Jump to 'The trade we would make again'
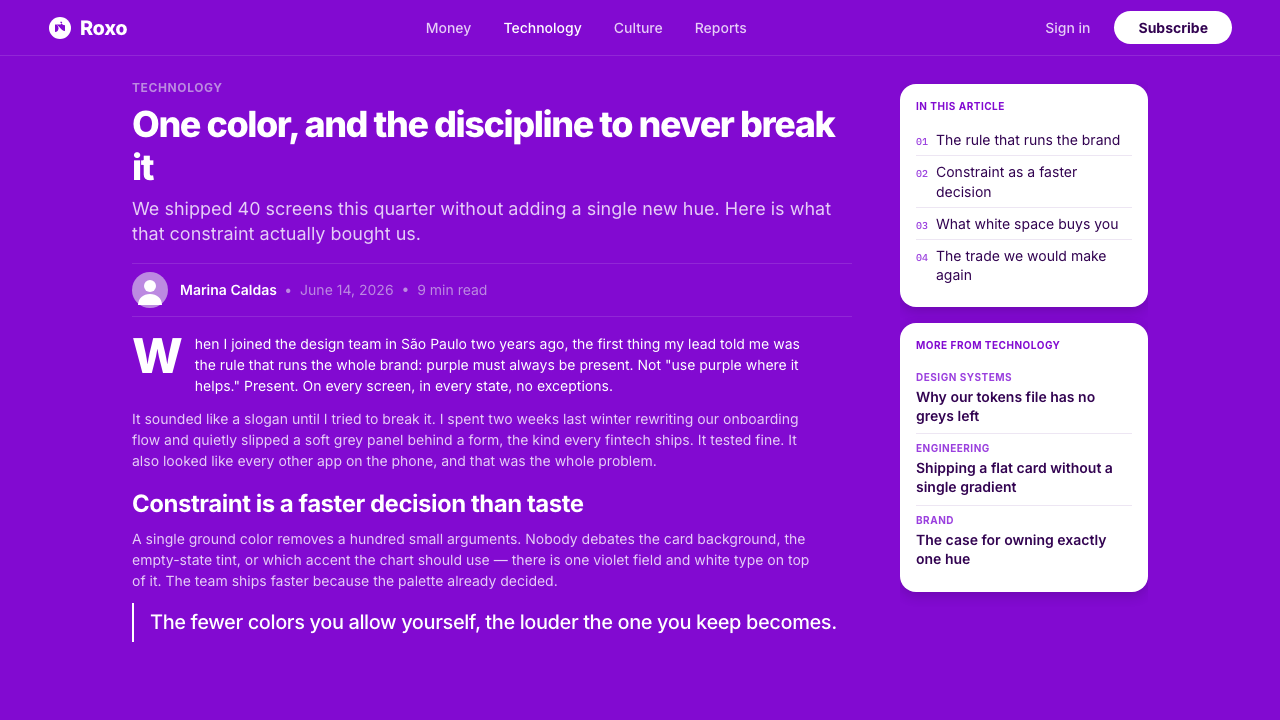The image size is (1280, 720). [1024, 265]
